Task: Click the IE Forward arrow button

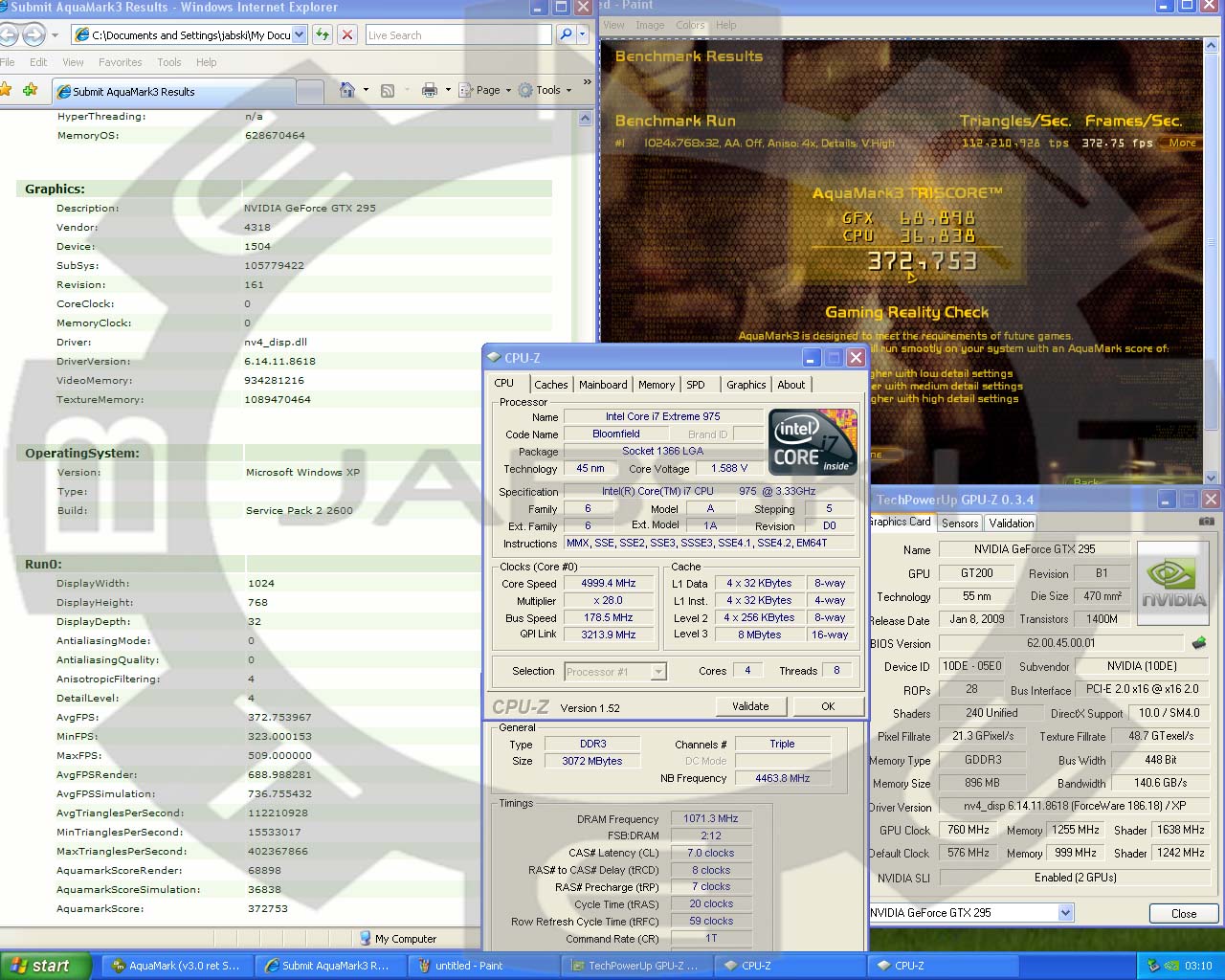Action: 33,35
